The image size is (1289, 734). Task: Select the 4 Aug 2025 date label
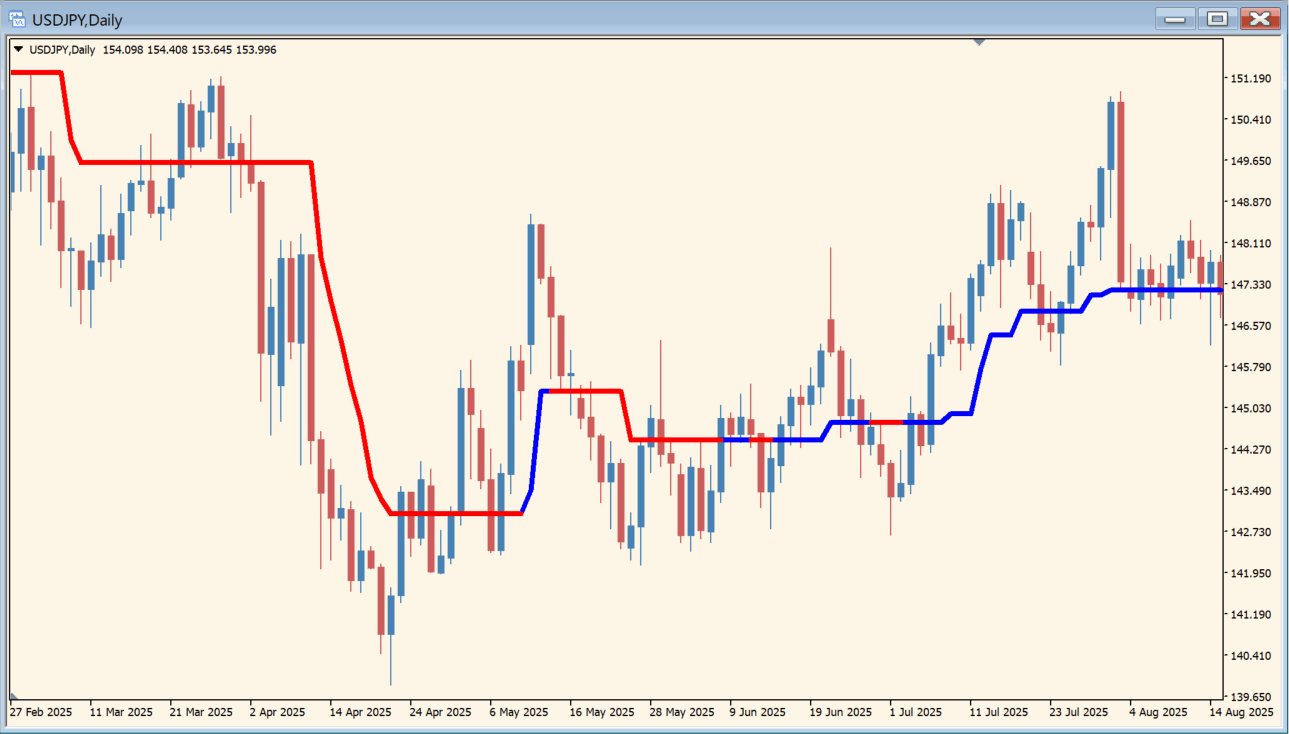[x=1158, y=713]
